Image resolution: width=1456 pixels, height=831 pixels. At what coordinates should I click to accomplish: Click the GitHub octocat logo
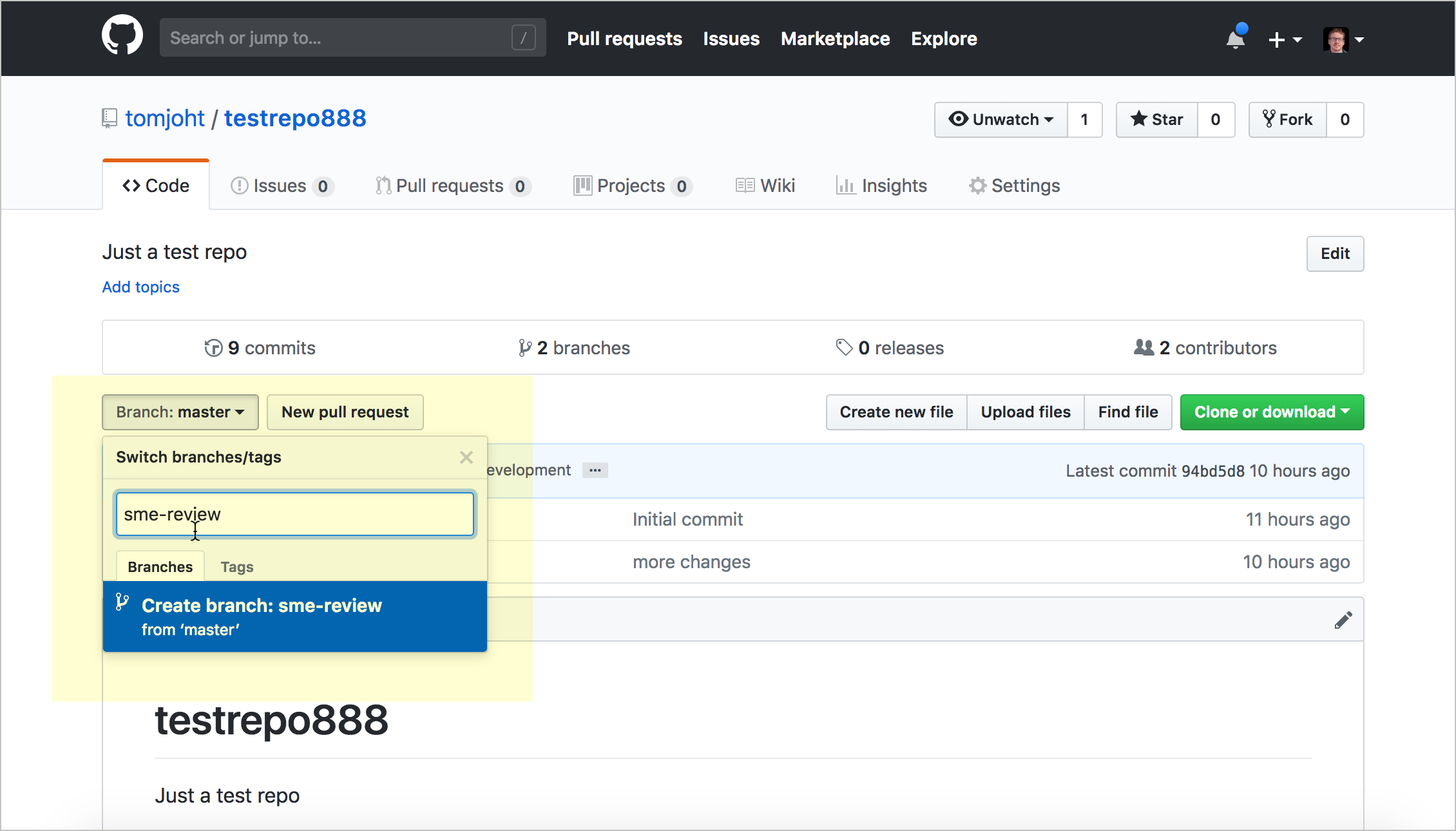[x=122, y=35]
